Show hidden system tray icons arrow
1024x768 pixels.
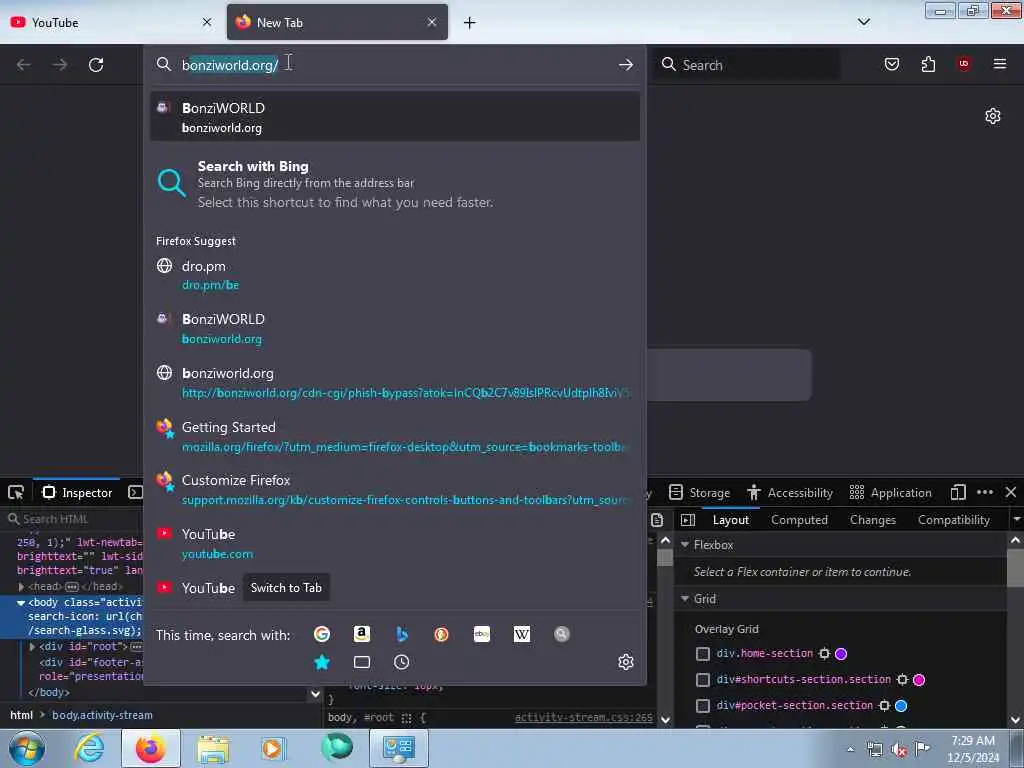pyautogui.click(x=850, y=749)
